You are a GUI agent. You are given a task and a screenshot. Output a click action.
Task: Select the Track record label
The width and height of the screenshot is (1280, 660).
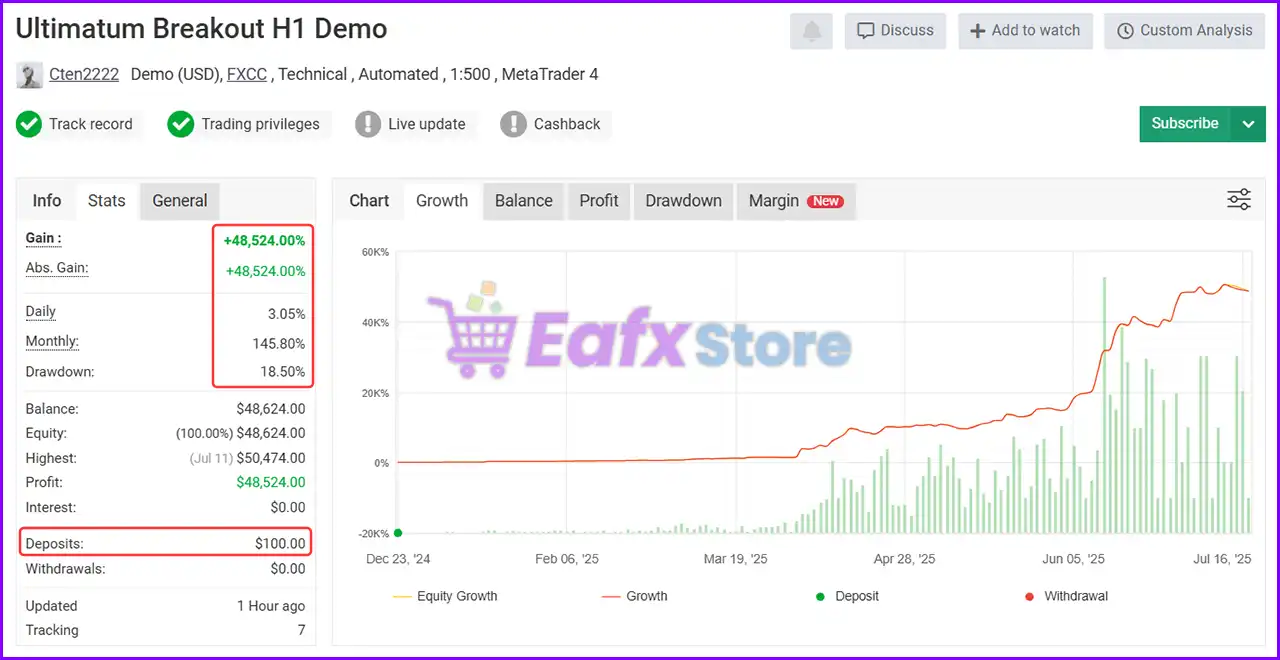[x=91, y=124]
